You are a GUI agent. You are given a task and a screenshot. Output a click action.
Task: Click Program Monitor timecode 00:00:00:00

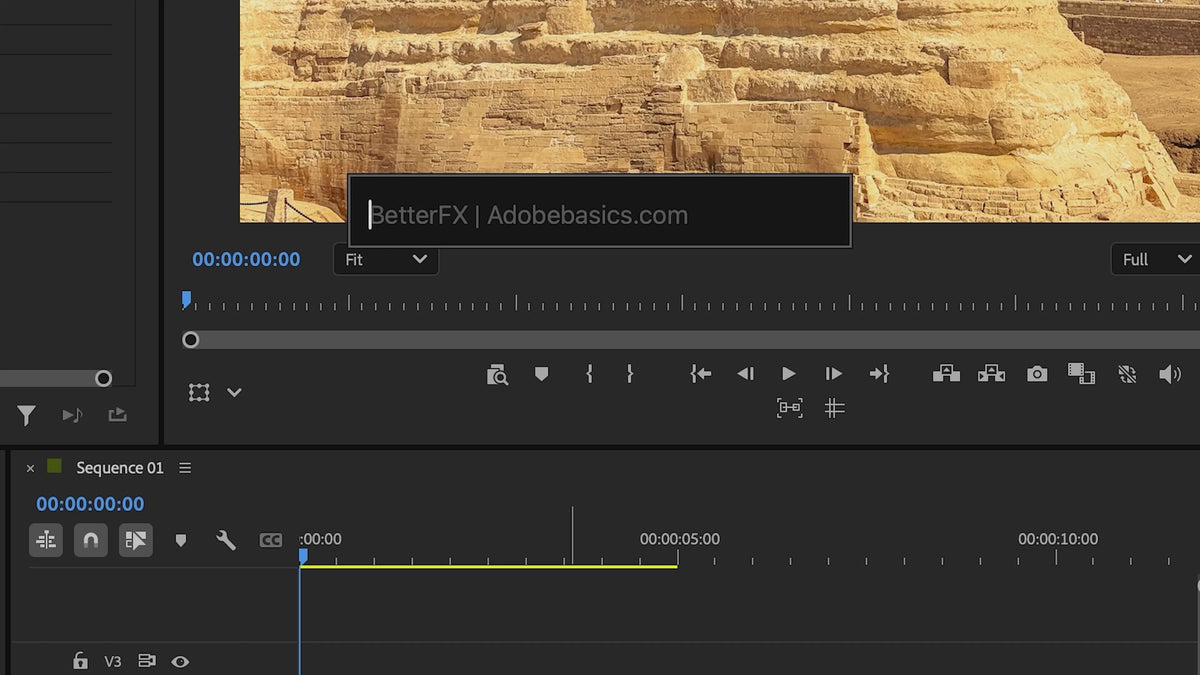pyautogui.click(x=246, y=259)
